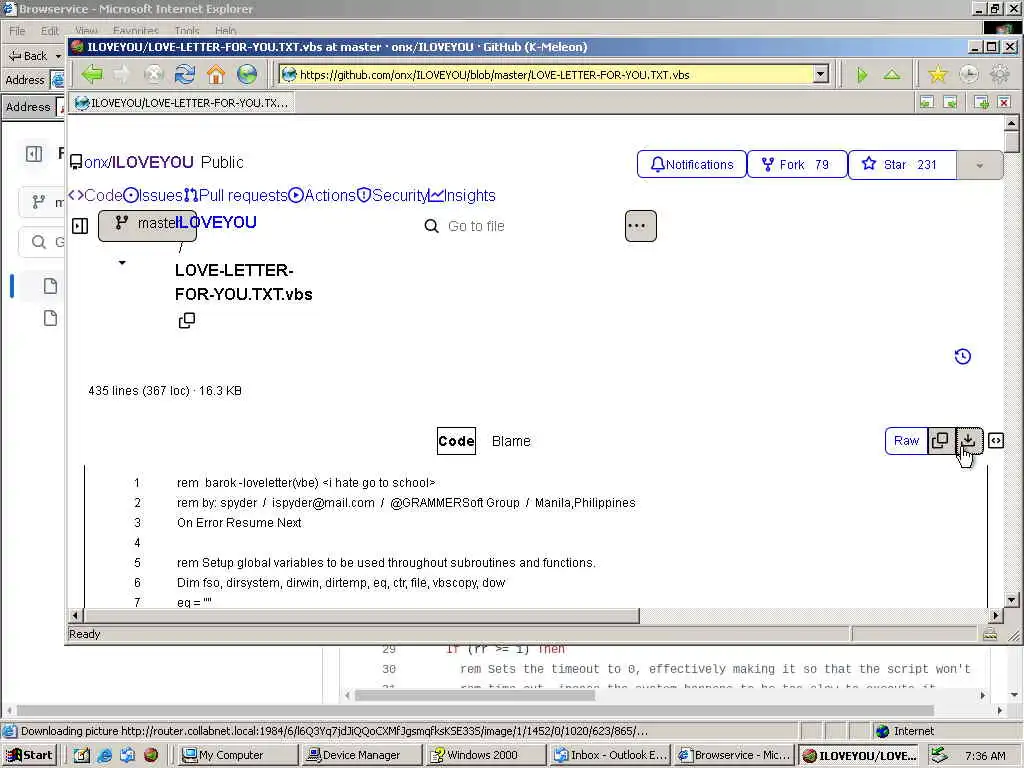Launch Internet Explorer from quick launch
Image resolution: width=1024 pixels, height=768 pixels.
(104, 756)
